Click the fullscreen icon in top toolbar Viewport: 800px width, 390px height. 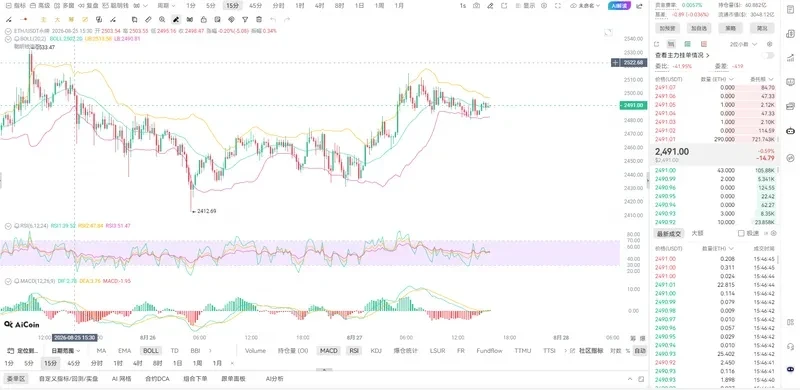click(x=558, y=6)
